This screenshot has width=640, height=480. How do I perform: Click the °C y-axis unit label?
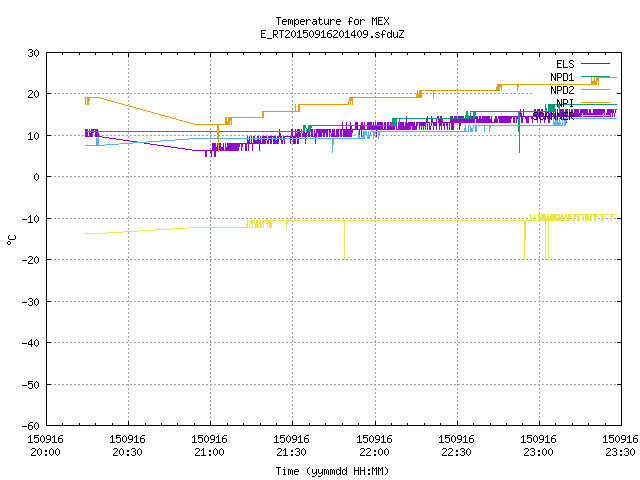point(11,240)
